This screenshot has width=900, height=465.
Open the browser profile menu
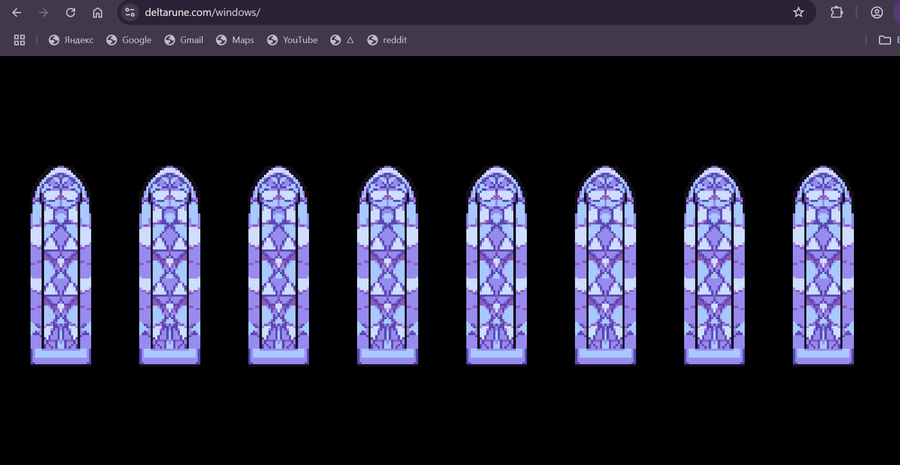coord(876,13)
